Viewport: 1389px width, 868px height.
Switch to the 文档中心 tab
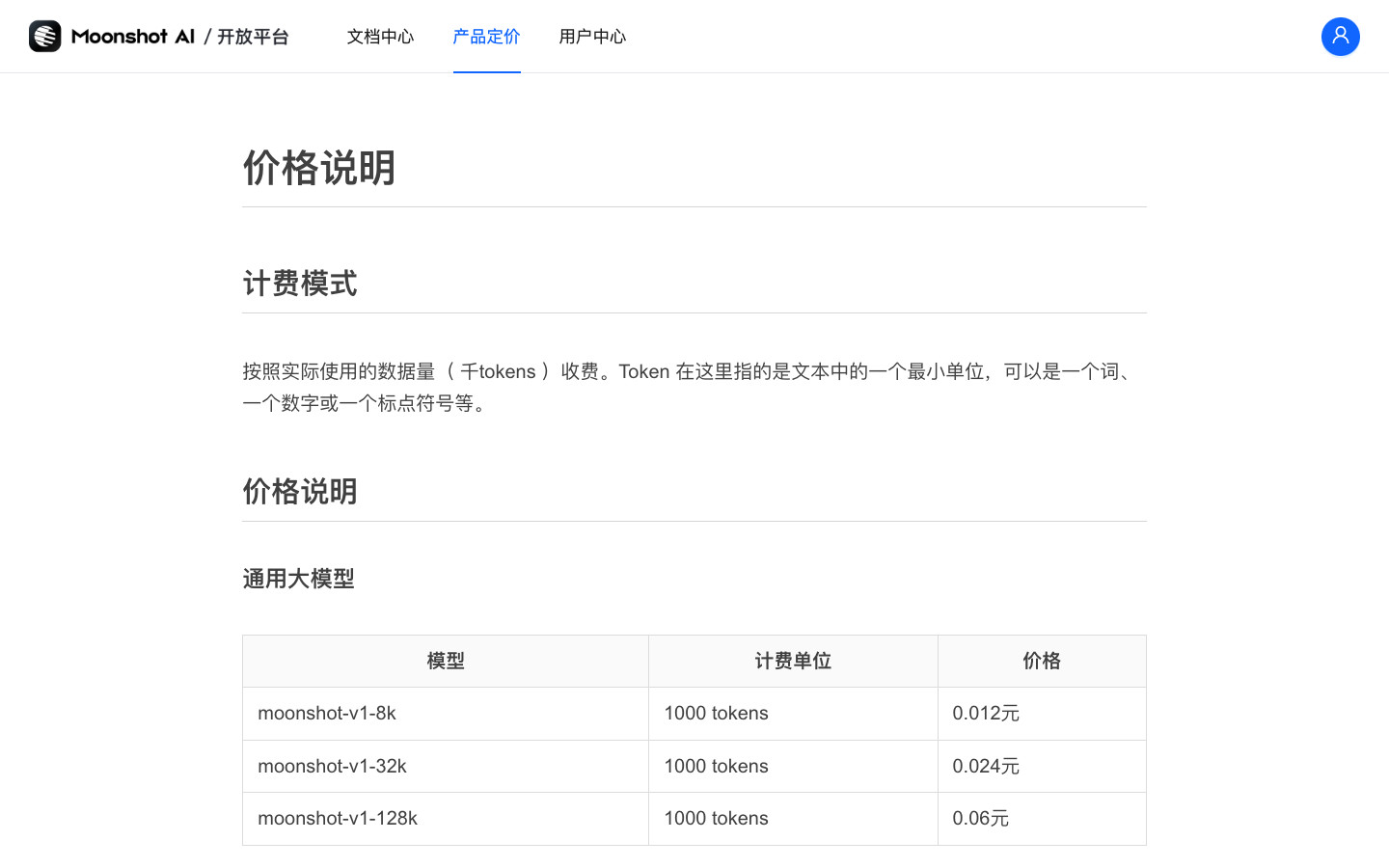pos(380,37)
